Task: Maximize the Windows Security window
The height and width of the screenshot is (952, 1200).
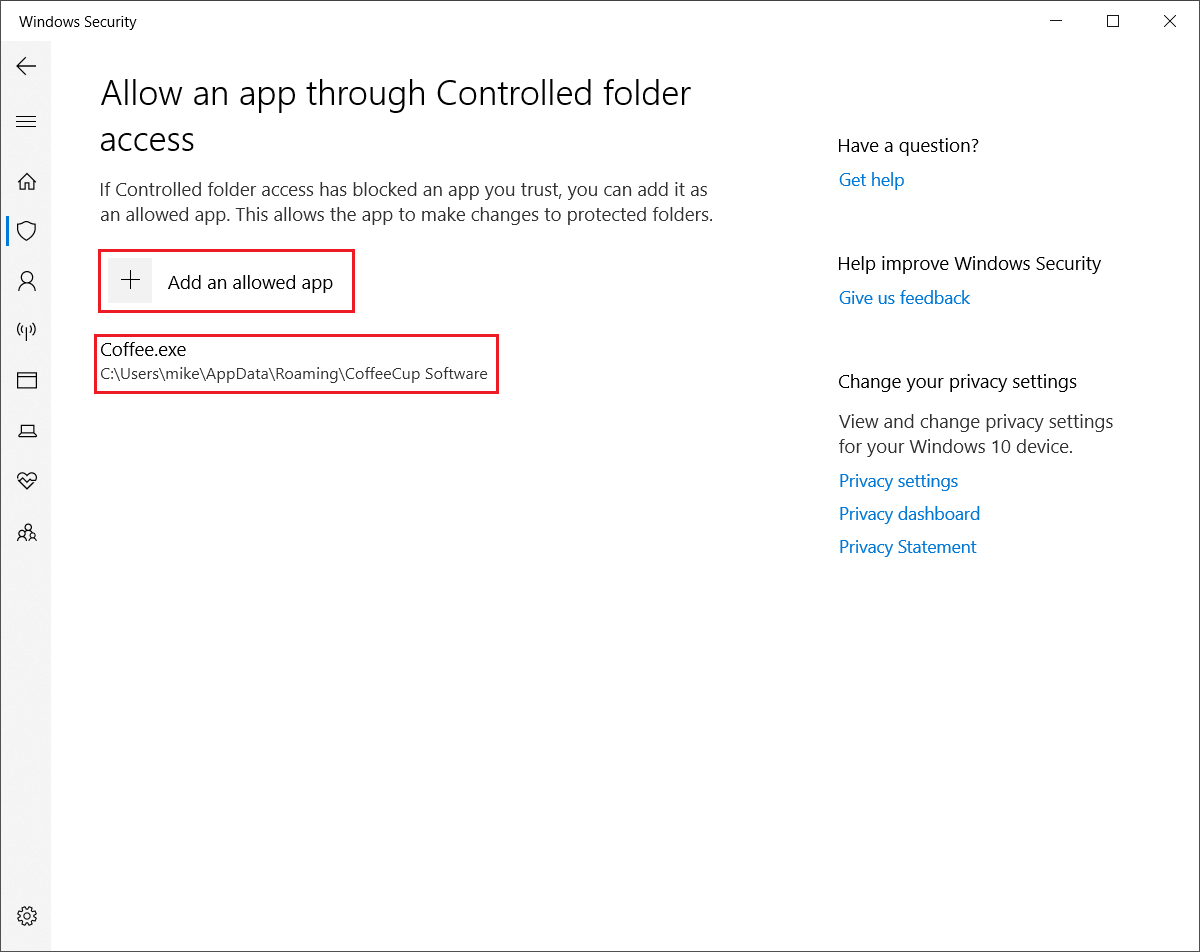Action: pos(1113,21)
